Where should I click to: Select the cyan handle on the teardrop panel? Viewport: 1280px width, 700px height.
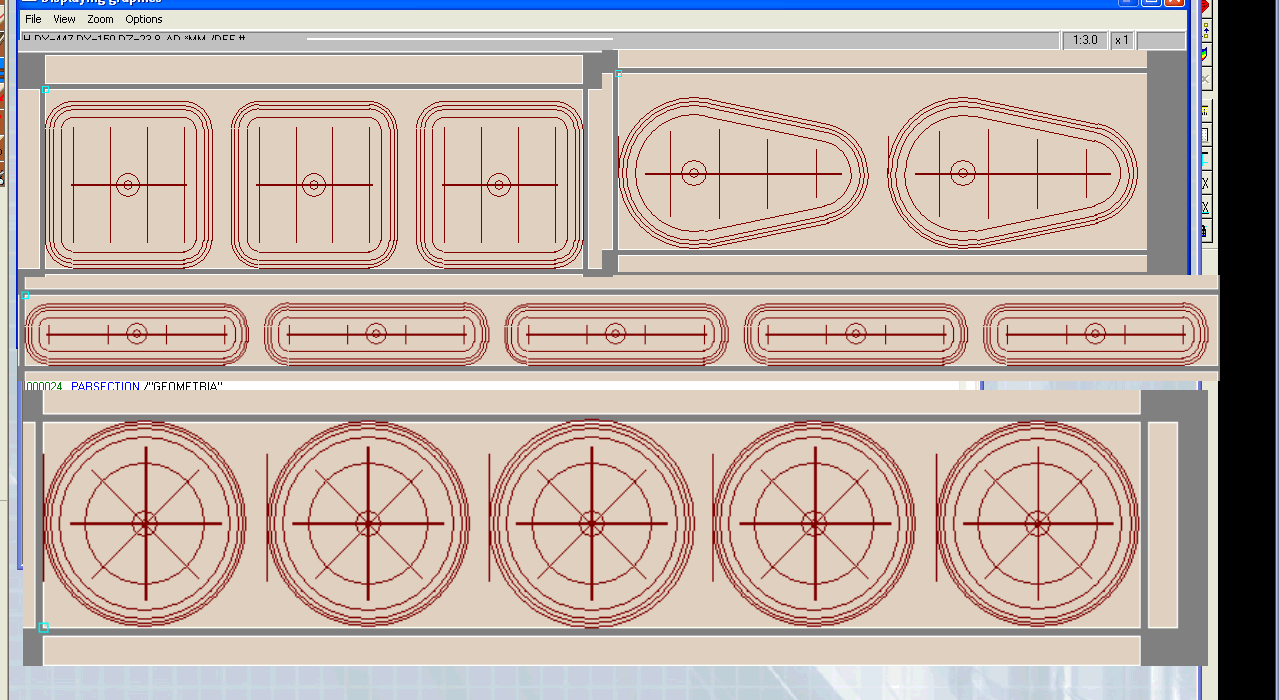coord(618,73)
